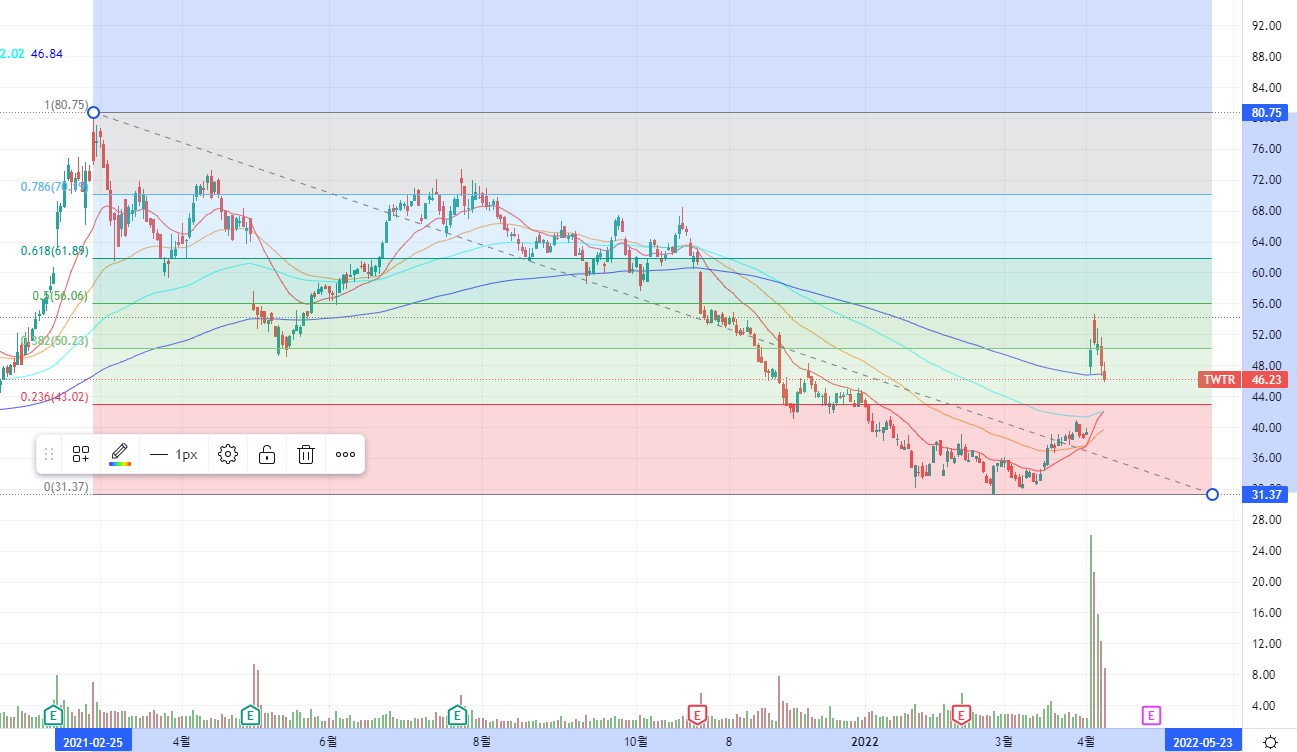The width and height of the screenshot is (1297, 752).
Task: Click the 3월 label on time axis
Action: [1005, 742]
